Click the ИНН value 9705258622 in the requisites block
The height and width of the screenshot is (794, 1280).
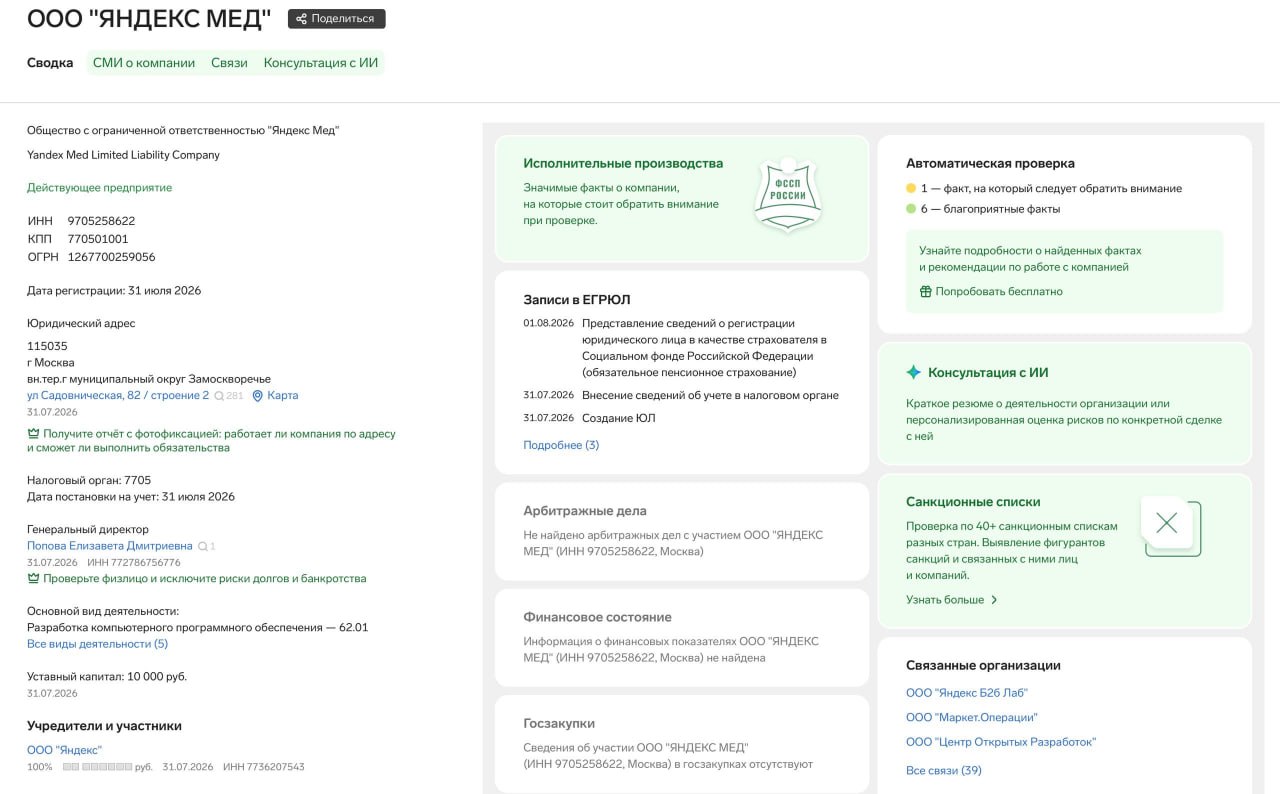tap(101, 221)
